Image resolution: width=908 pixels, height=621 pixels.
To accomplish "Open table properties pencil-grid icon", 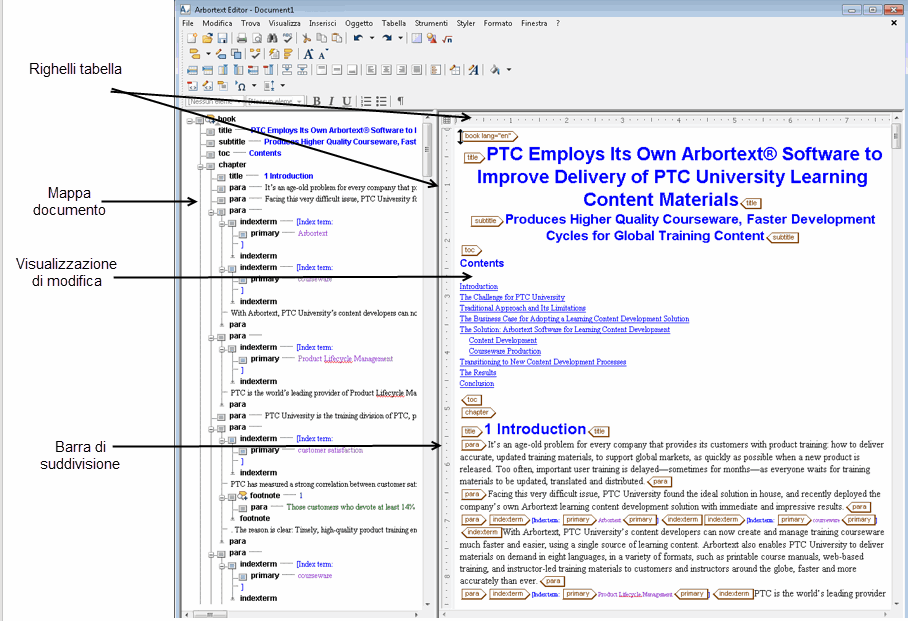I will pos(455,70).
